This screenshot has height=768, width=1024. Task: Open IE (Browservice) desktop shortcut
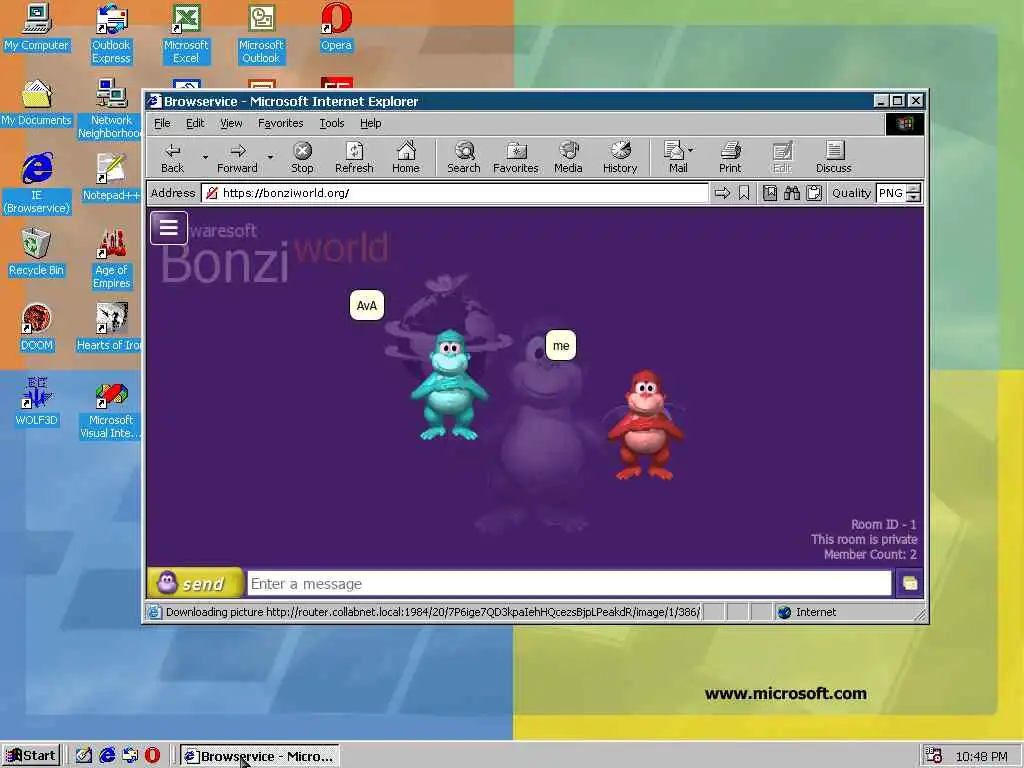pyautogui.click(x=37, y=184)
